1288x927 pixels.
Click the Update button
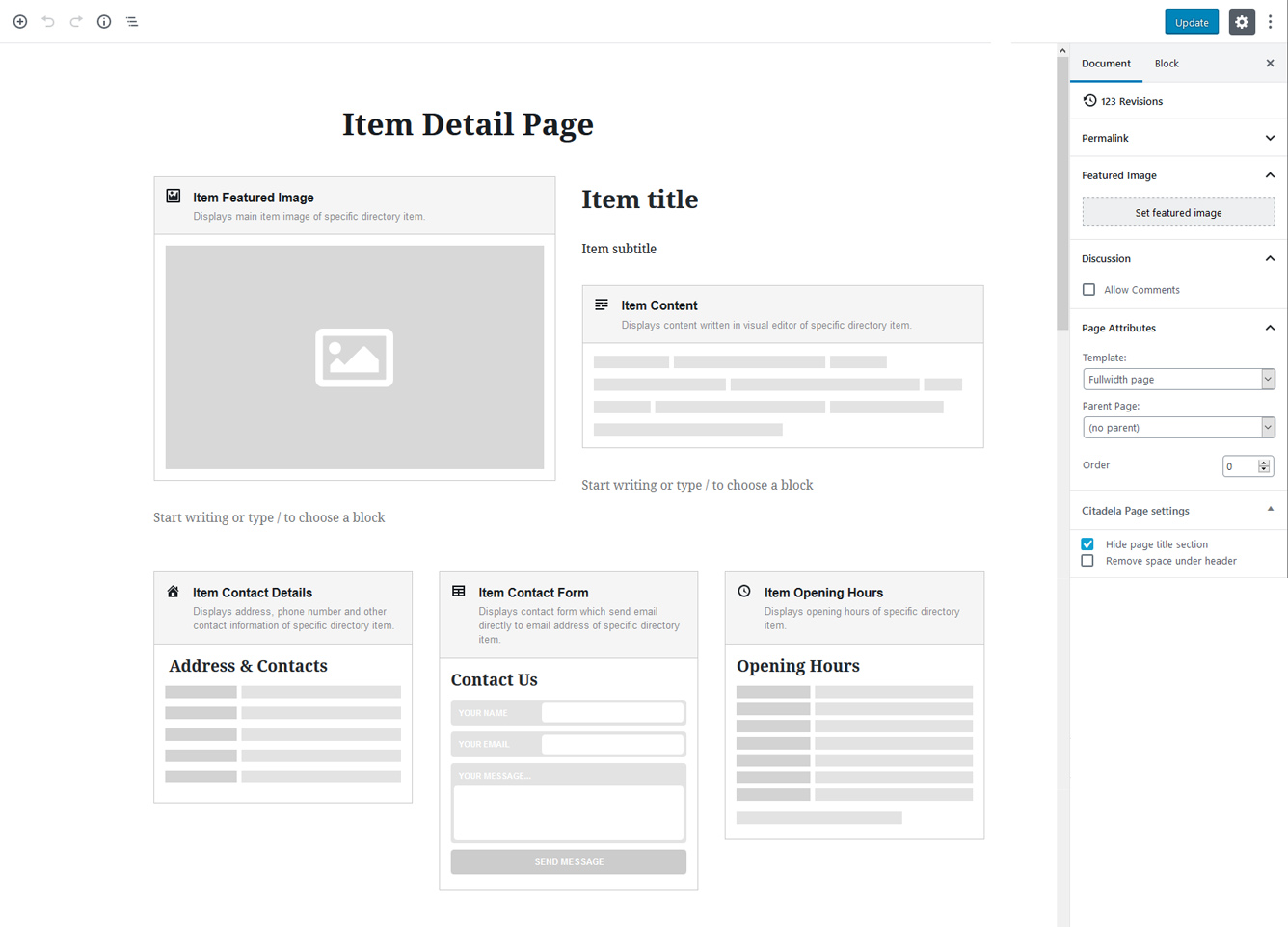(1191, 22)
